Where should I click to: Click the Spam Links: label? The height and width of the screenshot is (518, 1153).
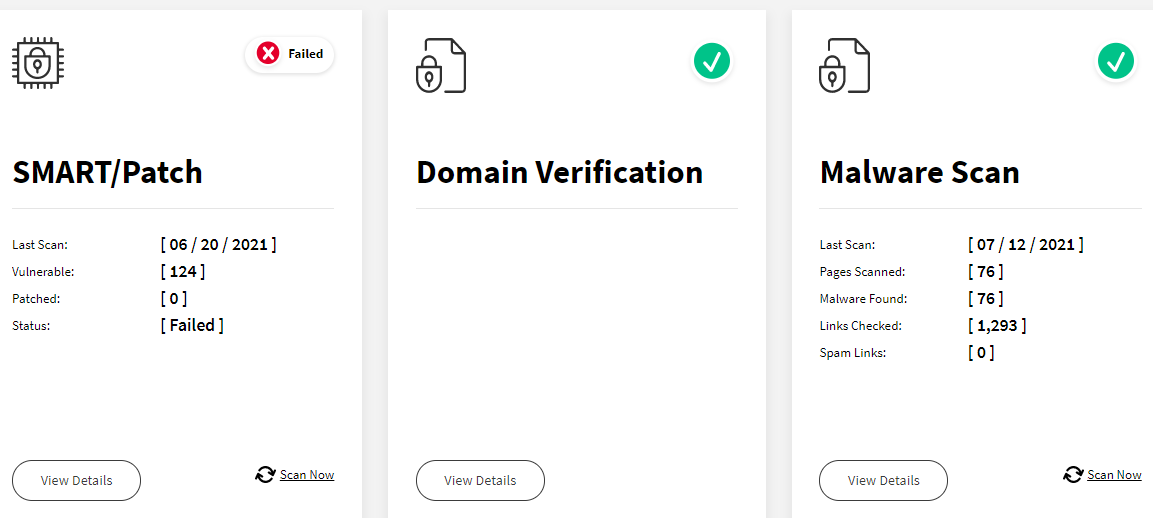[x=853, y=352]
